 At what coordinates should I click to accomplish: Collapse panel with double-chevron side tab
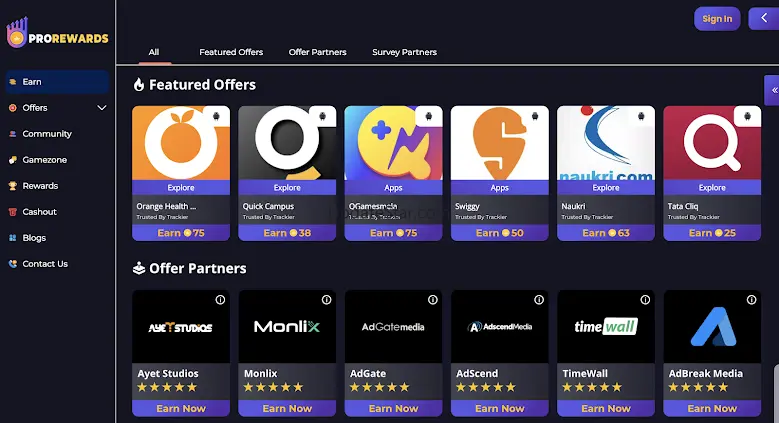click(x=772, y=90)
